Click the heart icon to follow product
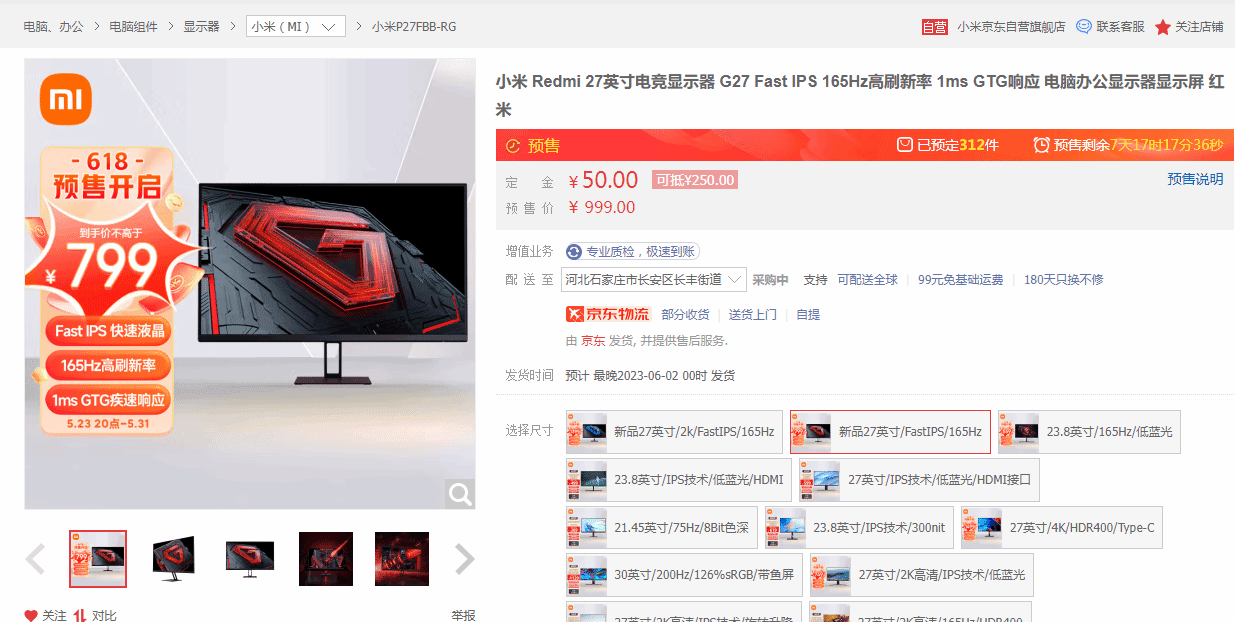Viewport: 1235px width, 622px height. (x=31, y=615)
